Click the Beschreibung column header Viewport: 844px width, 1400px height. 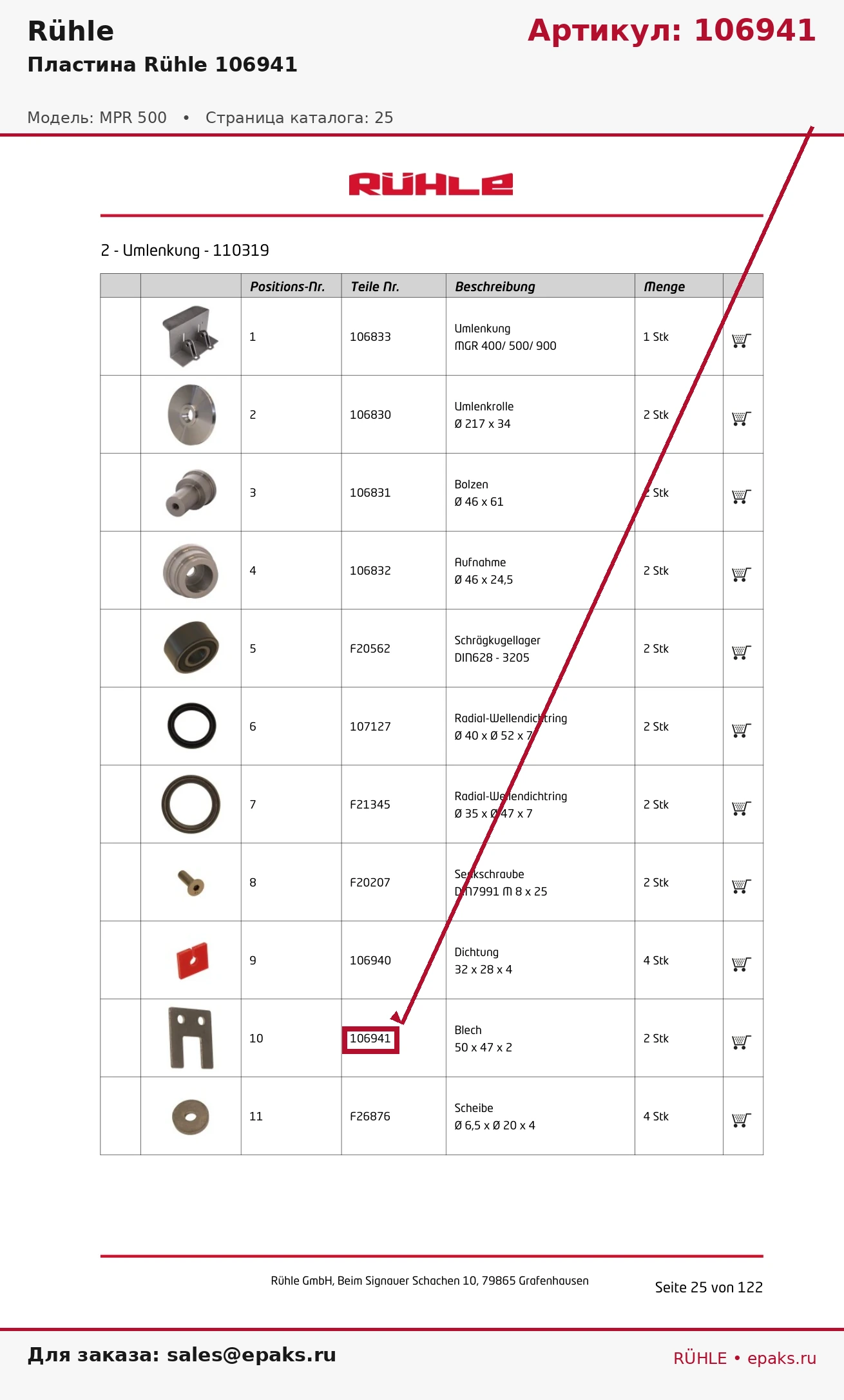[495, 287]
